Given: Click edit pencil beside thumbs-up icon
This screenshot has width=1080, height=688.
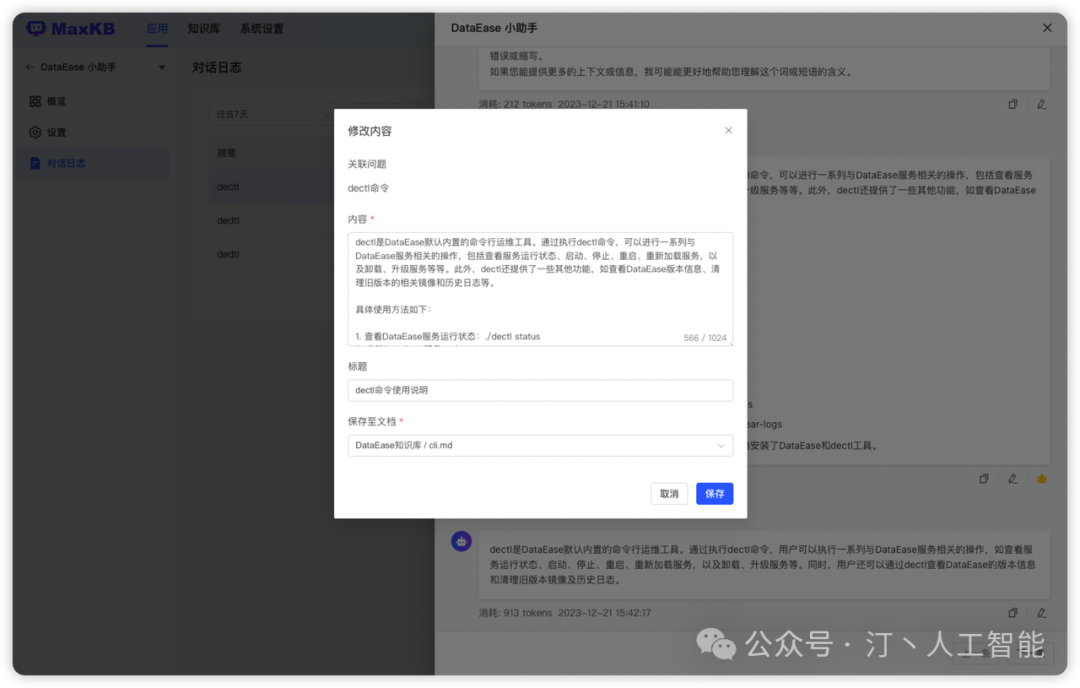Looking at the screenshot, I should (1012, 479).
